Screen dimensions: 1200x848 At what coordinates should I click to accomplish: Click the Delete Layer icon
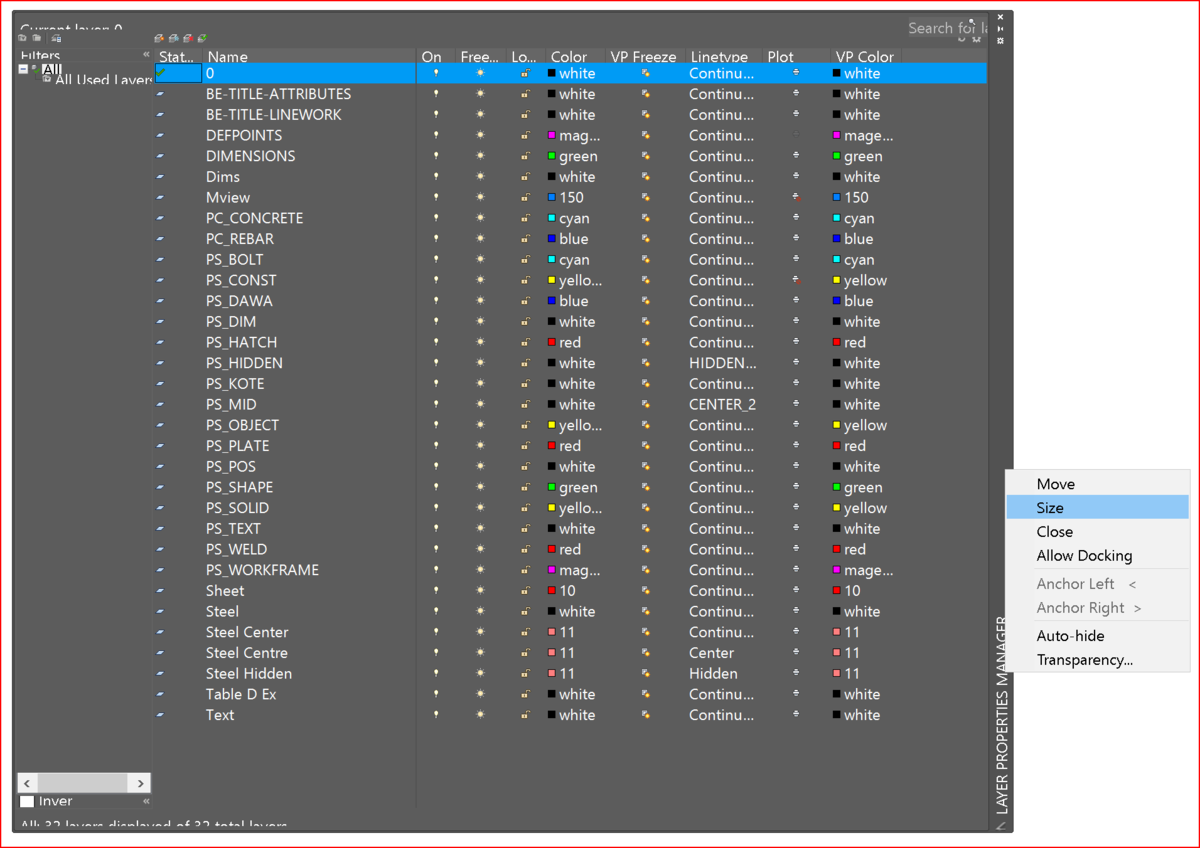pyautogui.click(x=188, y=38)
